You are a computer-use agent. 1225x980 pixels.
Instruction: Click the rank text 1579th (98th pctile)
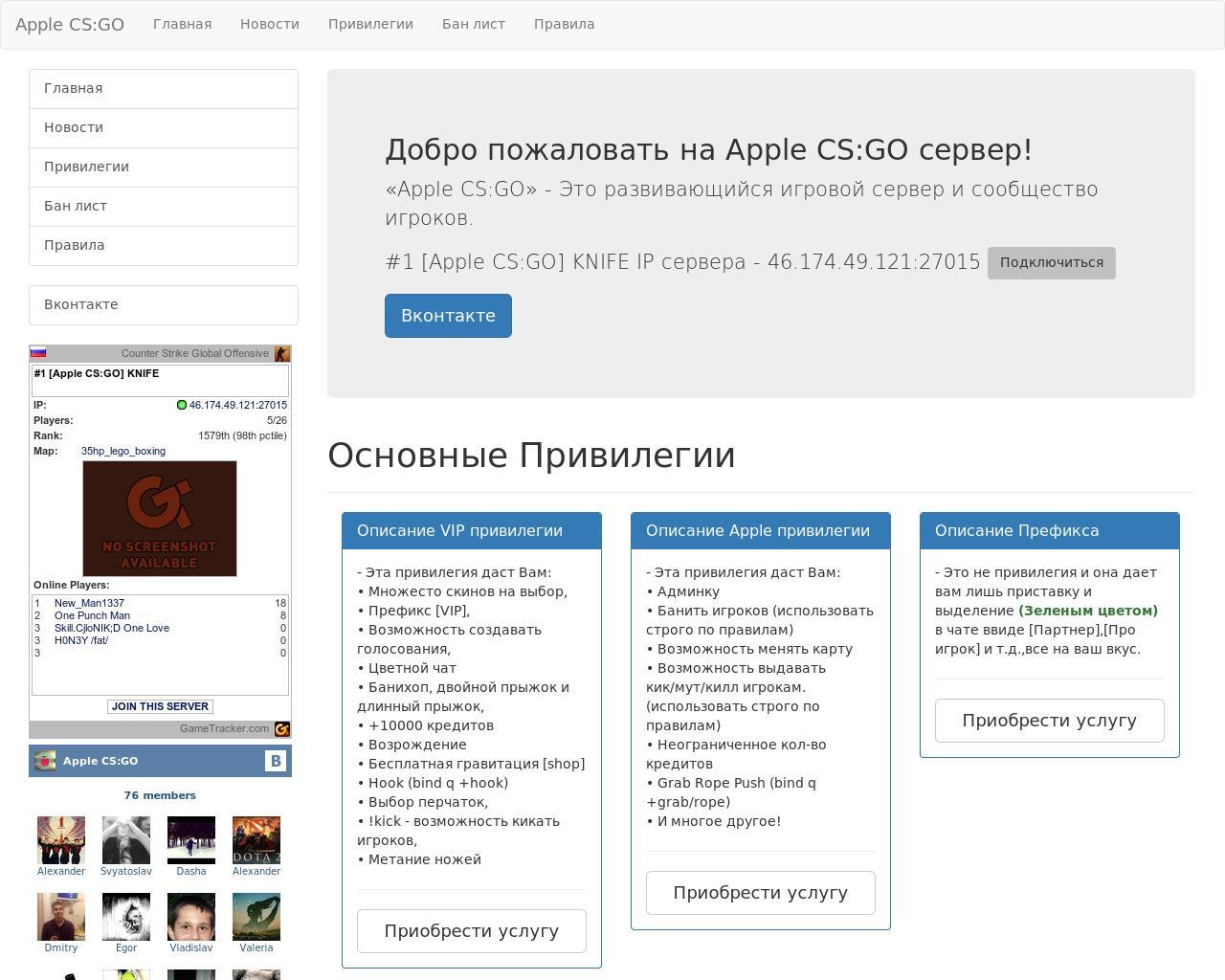pyautogui.click(x=242, y=435)
